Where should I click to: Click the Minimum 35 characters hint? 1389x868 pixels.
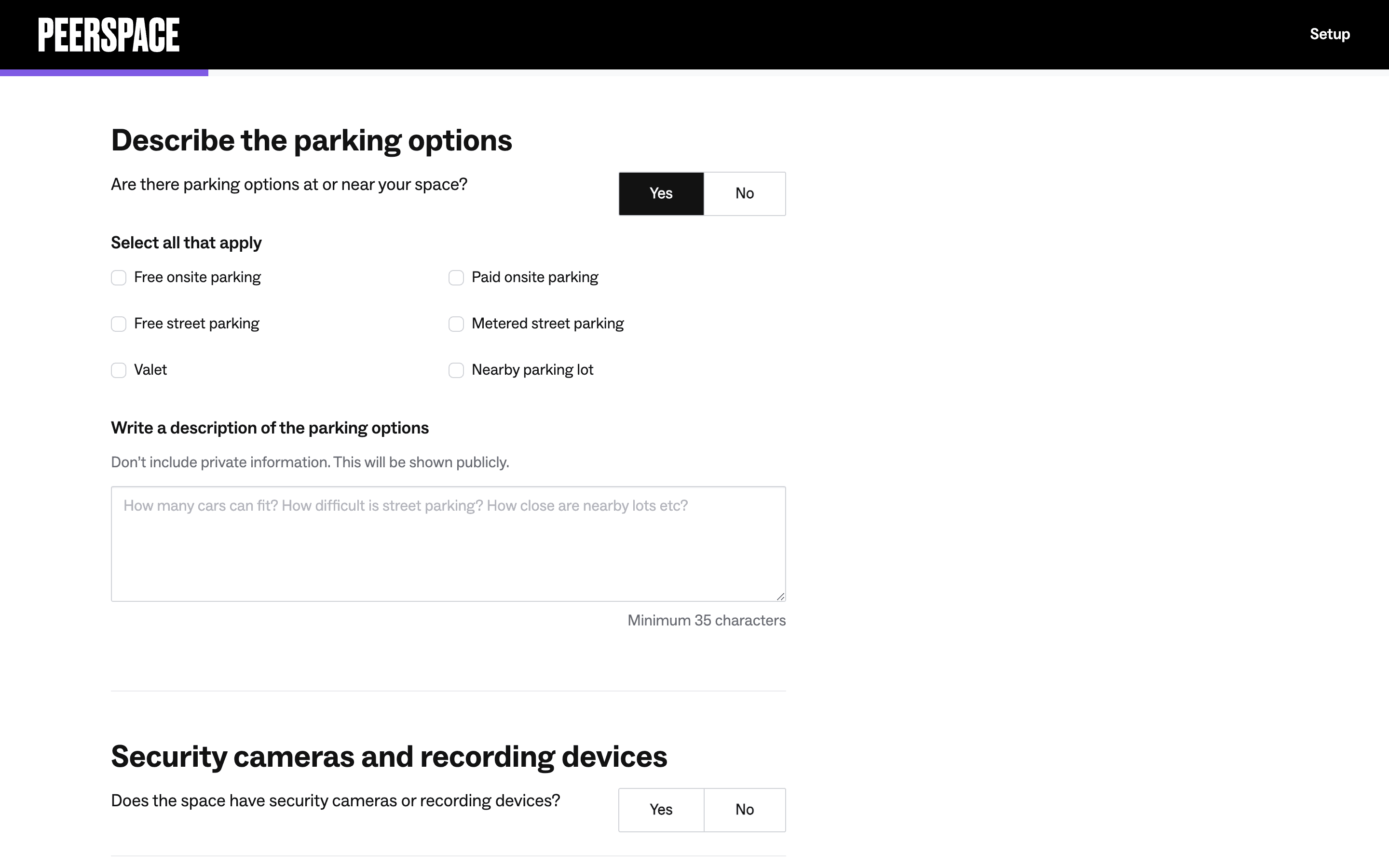[x=706, y=621]
